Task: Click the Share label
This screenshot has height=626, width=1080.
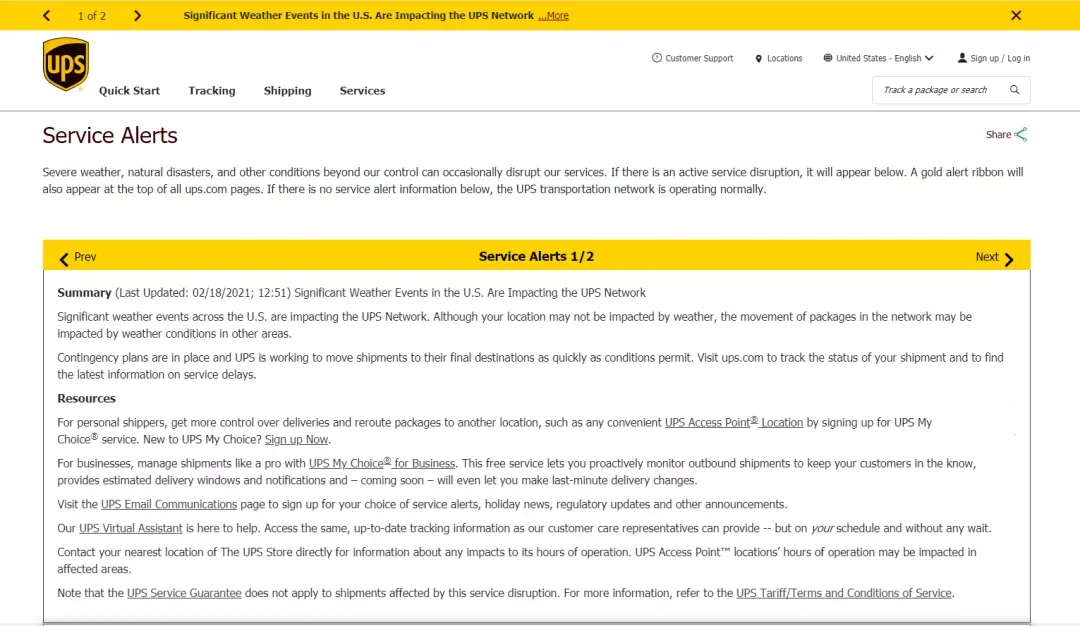Action: [998, 135]
